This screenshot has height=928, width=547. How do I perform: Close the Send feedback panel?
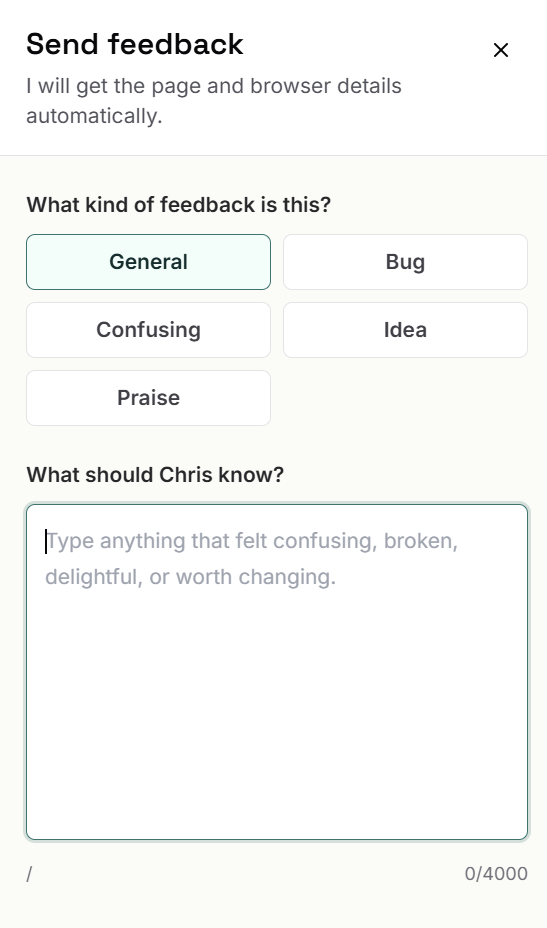pyautogui.click(x=501, y=50)
